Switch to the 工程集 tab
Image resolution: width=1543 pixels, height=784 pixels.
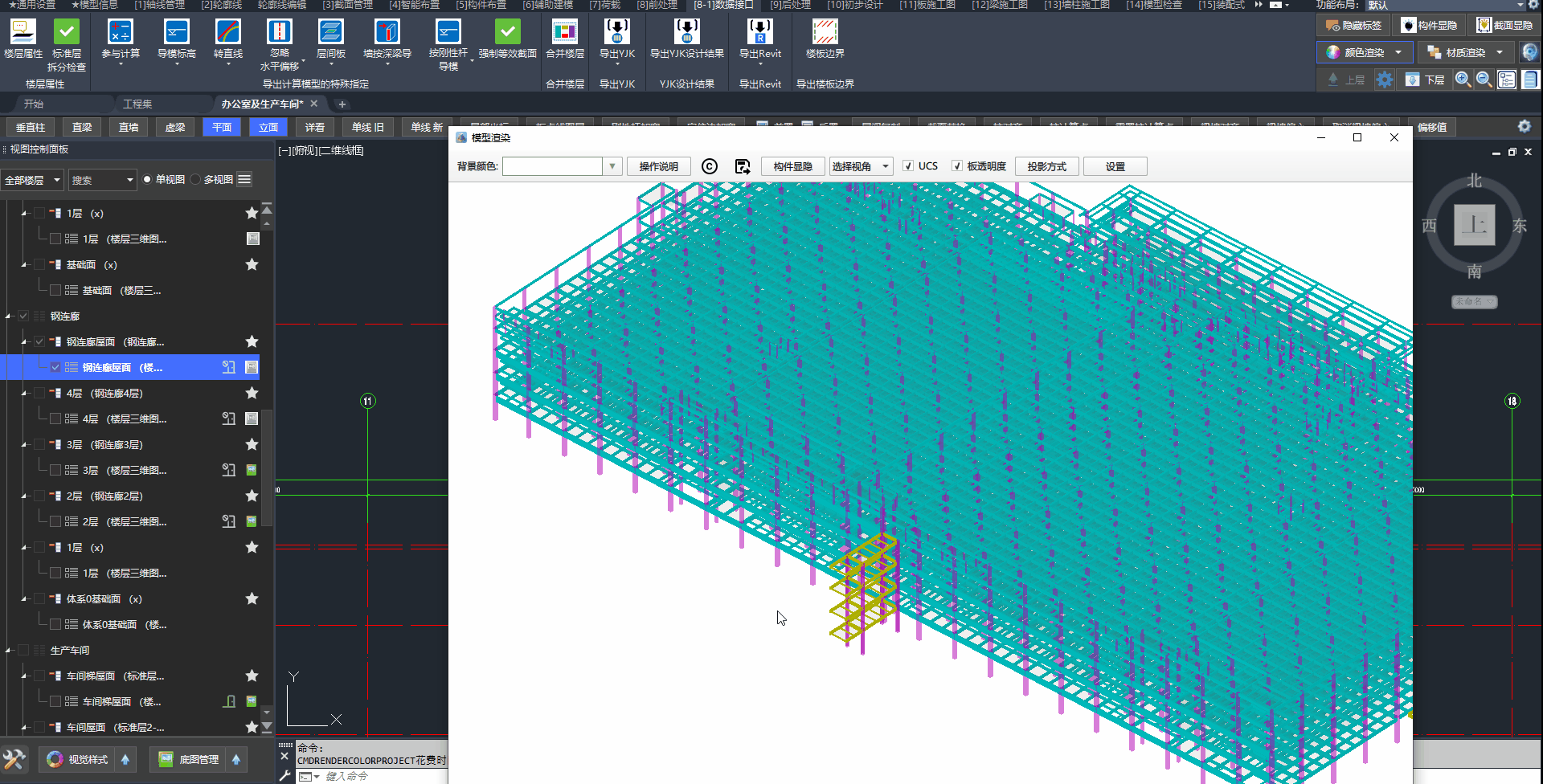click(x=137, y=104)
